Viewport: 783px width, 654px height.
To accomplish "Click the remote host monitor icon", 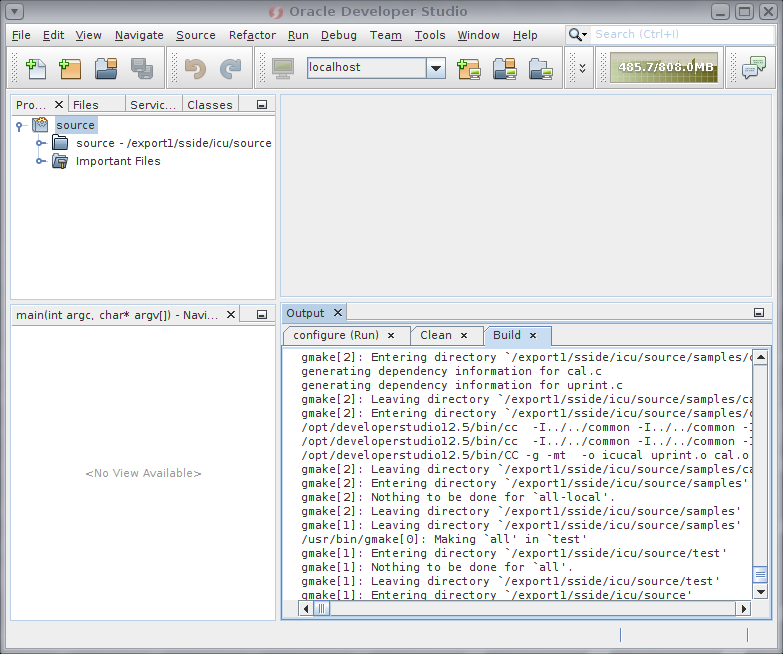I will pyautogui.click(x=283, y=68).
